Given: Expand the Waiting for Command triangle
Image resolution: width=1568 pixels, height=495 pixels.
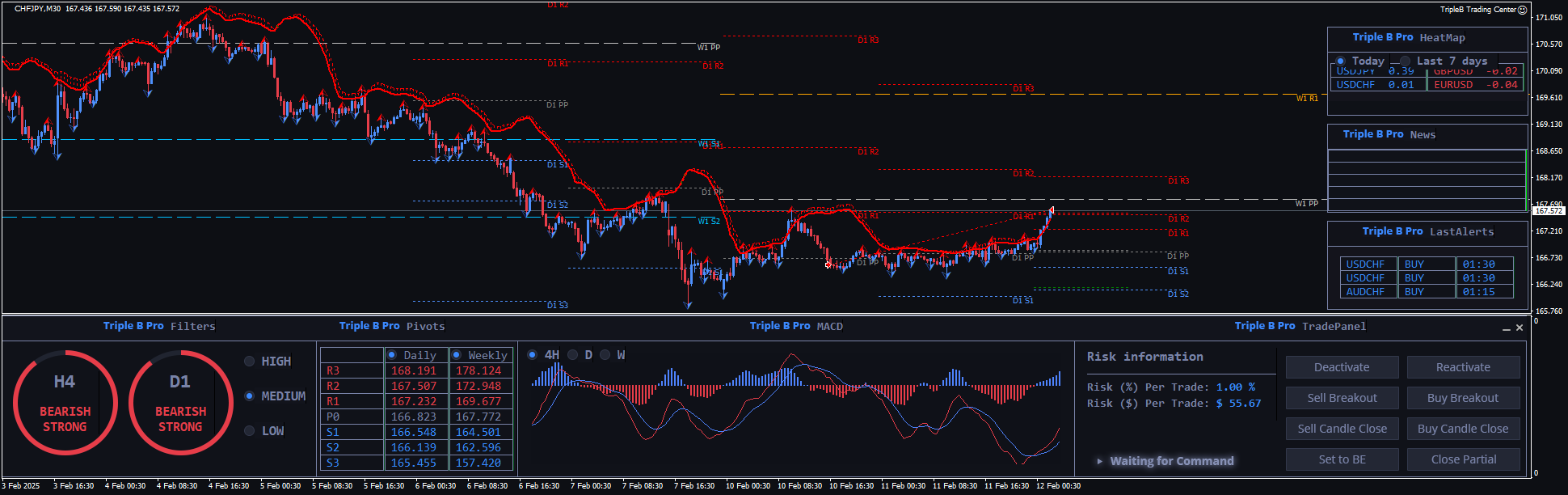Looking at the screenshot, I should 1099,461.
